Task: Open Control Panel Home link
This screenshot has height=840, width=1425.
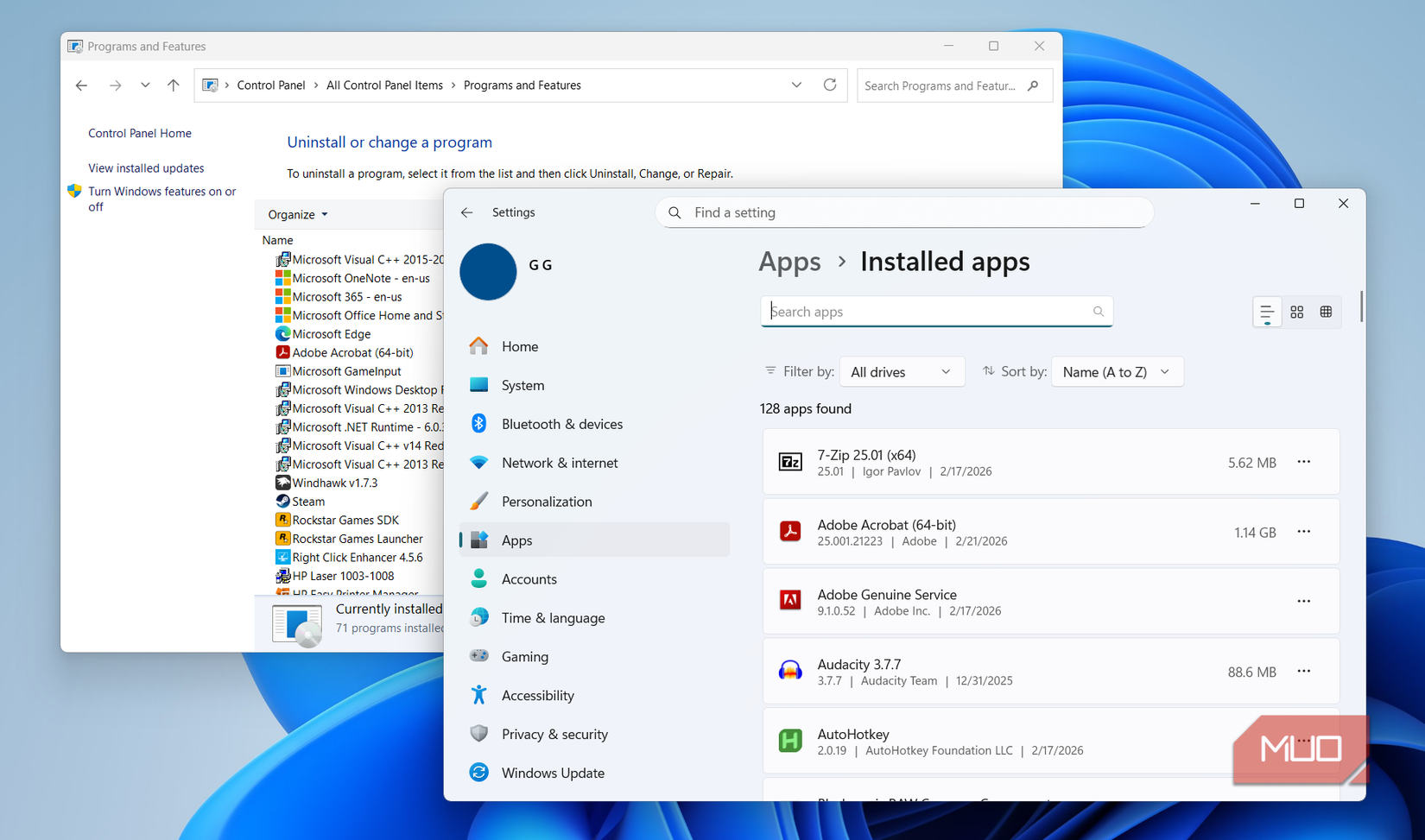Action: 140,133
